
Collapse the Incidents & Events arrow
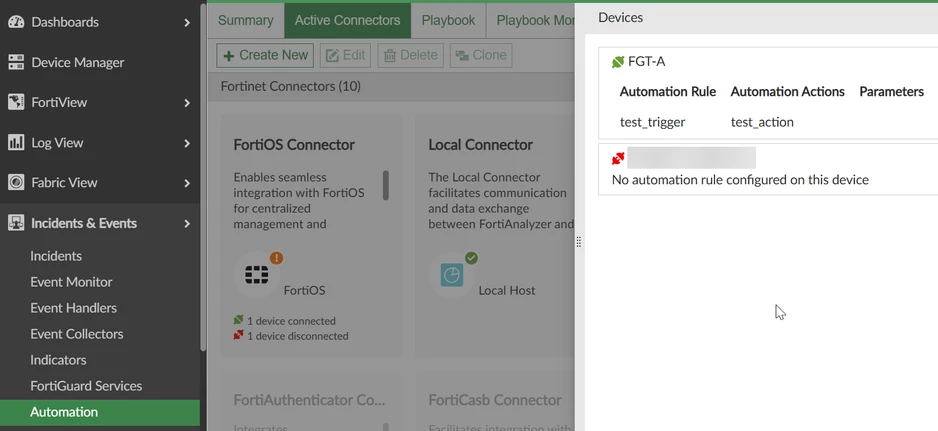pyautogui.click(x=187, y=224)
